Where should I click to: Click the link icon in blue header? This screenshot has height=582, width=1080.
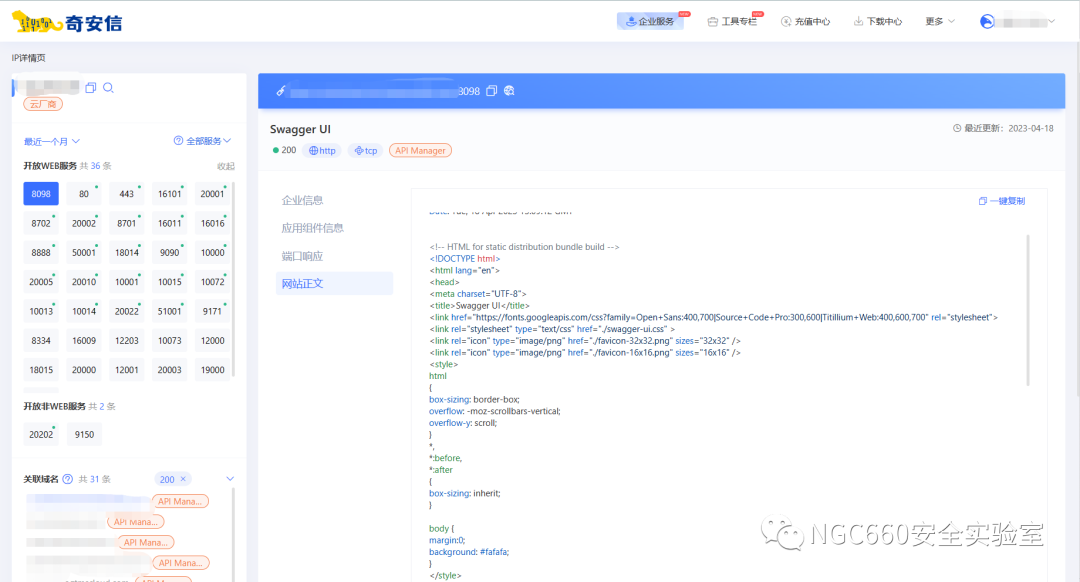click(x=280, y=91)
